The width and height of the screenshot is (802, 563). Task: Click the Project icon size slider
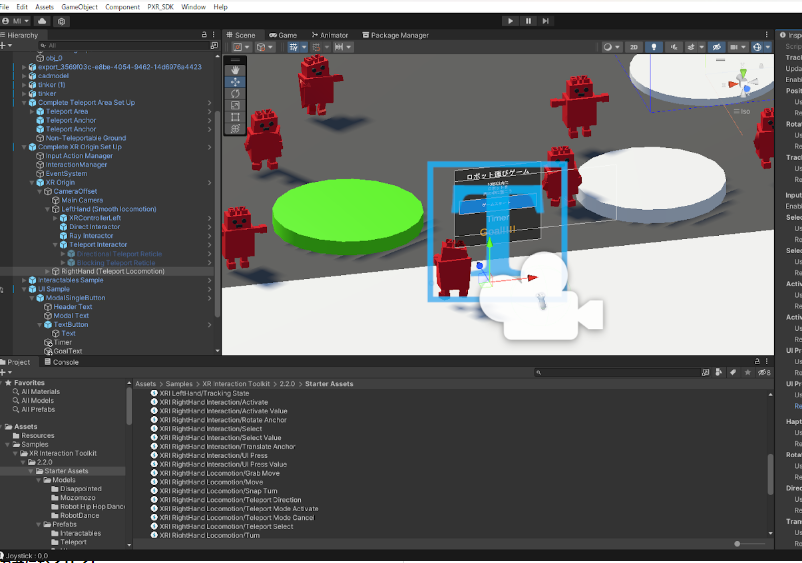737,543
